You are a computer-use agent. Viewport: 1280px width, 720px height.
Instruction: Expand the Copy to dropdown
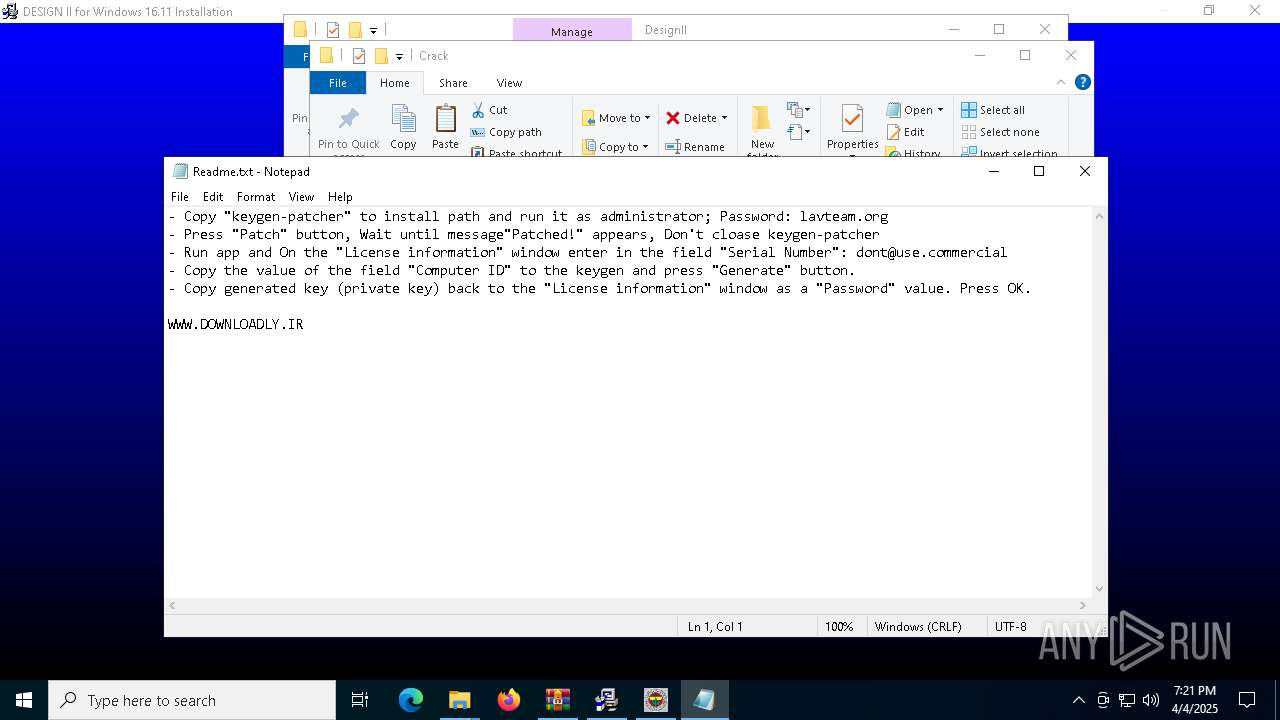645,147
